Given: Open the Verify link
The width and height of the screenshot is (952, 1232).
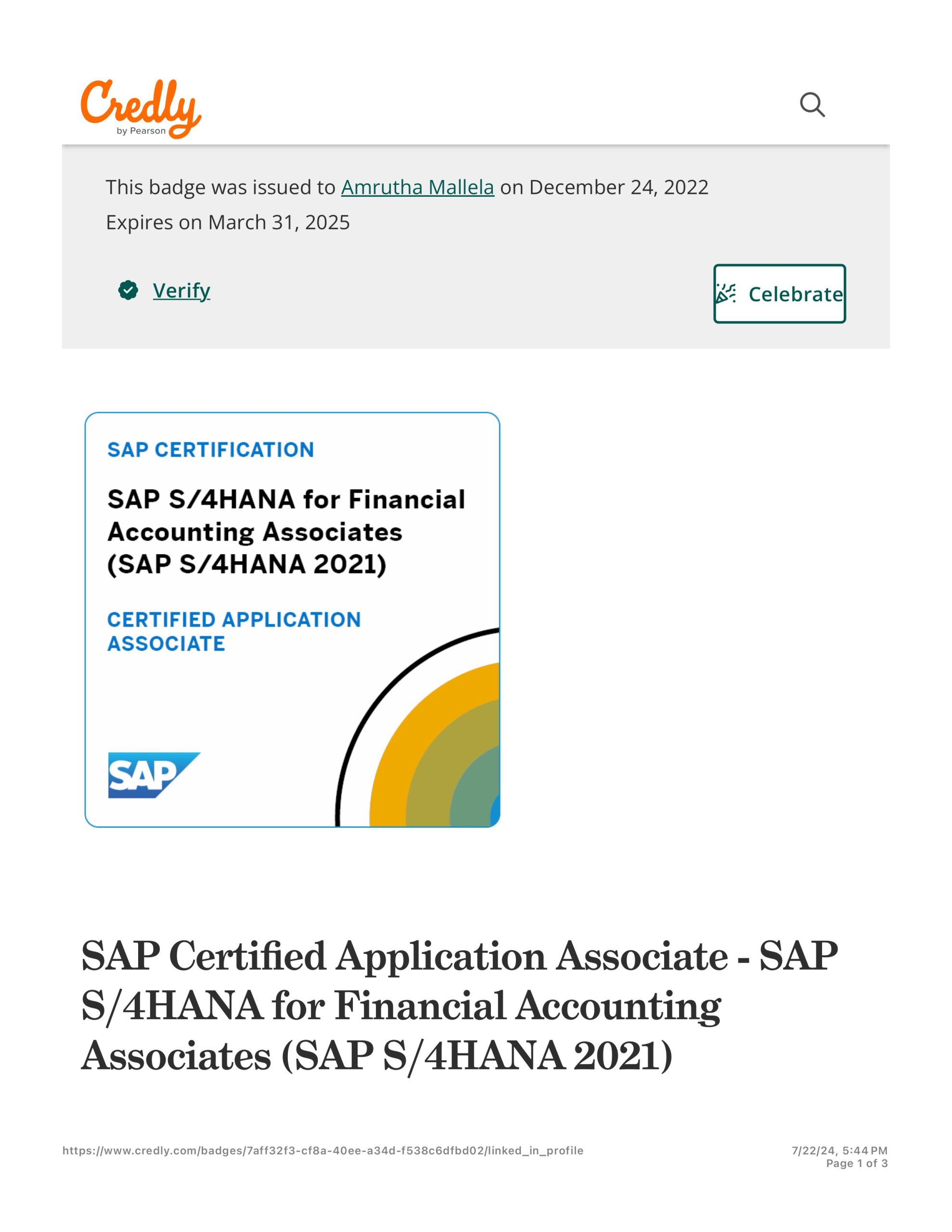Looking at the screenshot, I should pyautogui.click(x=181, y=291).
